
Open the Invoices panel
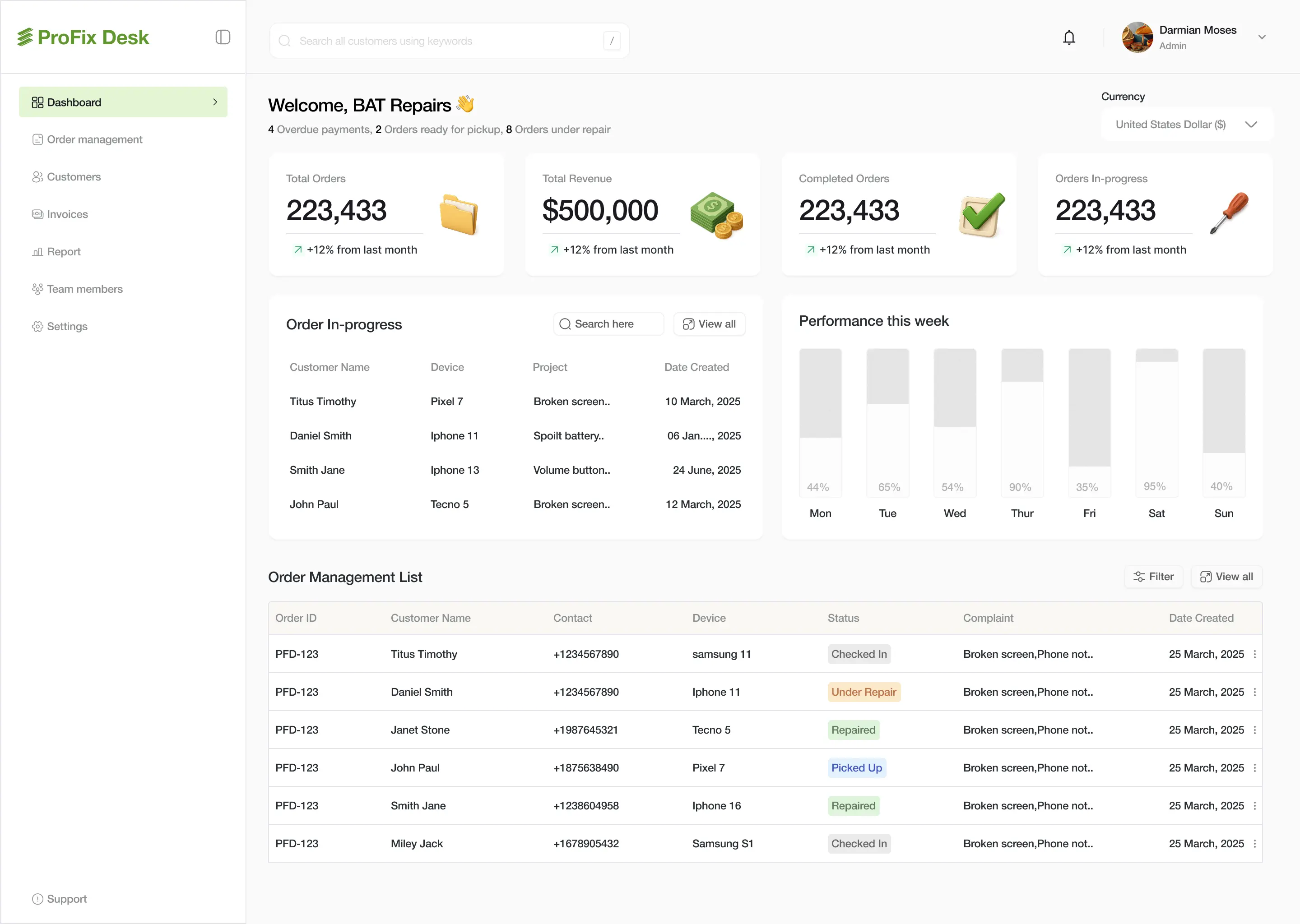[67, 214]
